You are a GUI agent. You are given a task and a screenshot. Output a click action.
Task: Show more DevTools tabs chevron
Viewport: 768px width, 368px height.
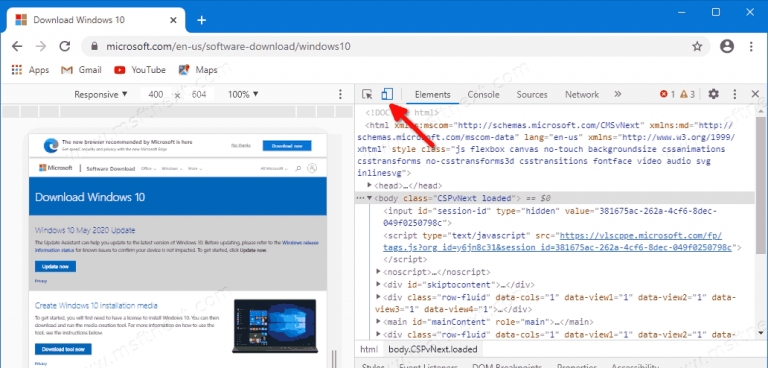(x=618, y=94)
